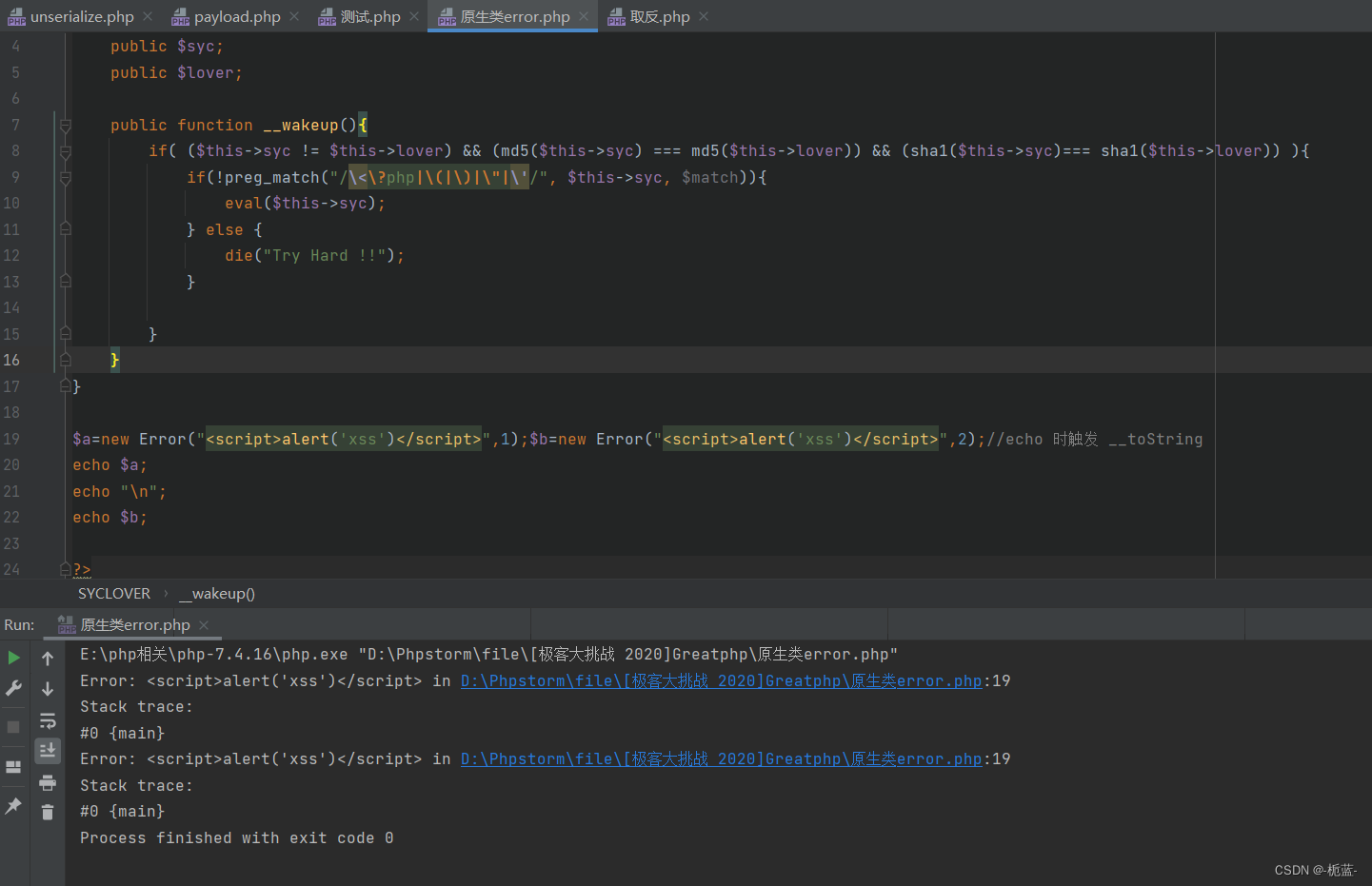Click the preg_match regex pattern string
This screenshot has width=1372, height=886.
tap(438, 177)
